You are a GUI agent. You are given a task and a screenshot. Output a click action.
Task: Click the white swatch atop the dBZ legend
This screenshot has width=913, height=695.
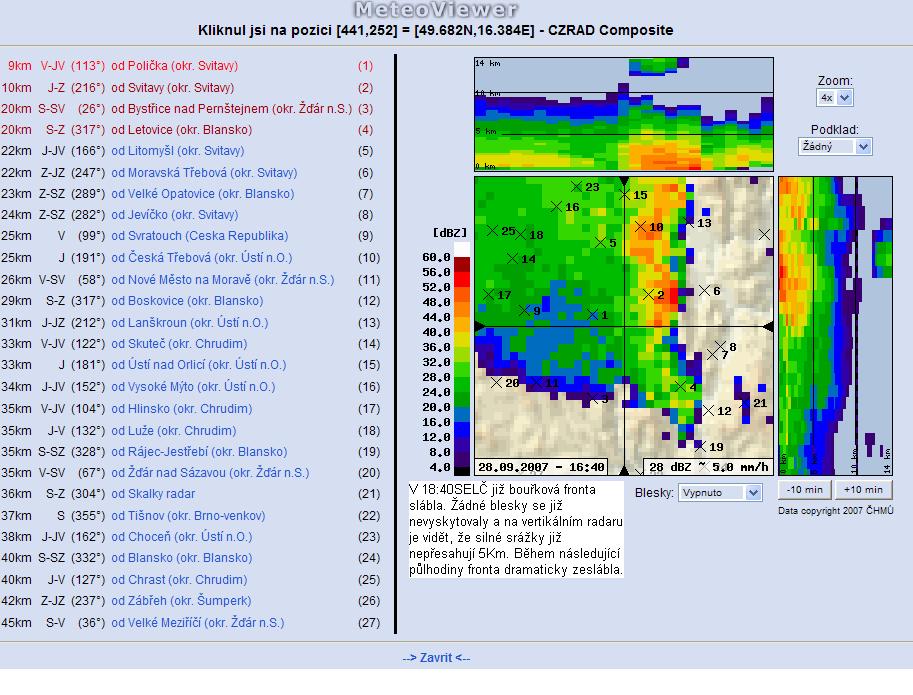(x=462, y=250)
